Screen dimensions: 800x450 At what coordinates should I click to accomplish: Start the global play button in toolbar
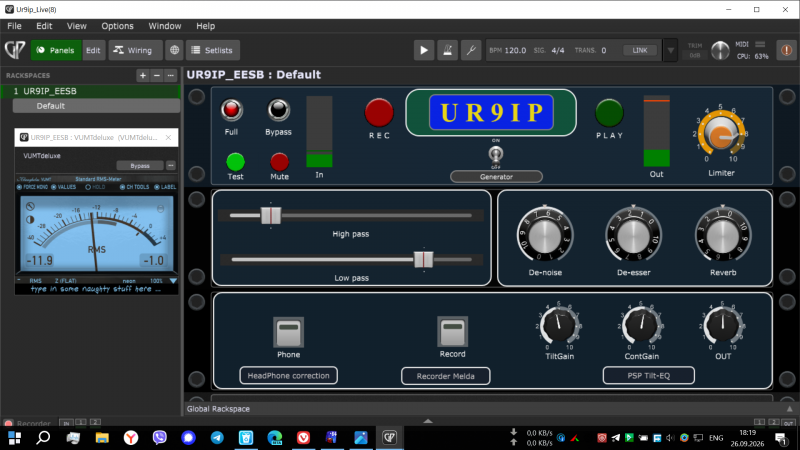[x=423, y=50]
